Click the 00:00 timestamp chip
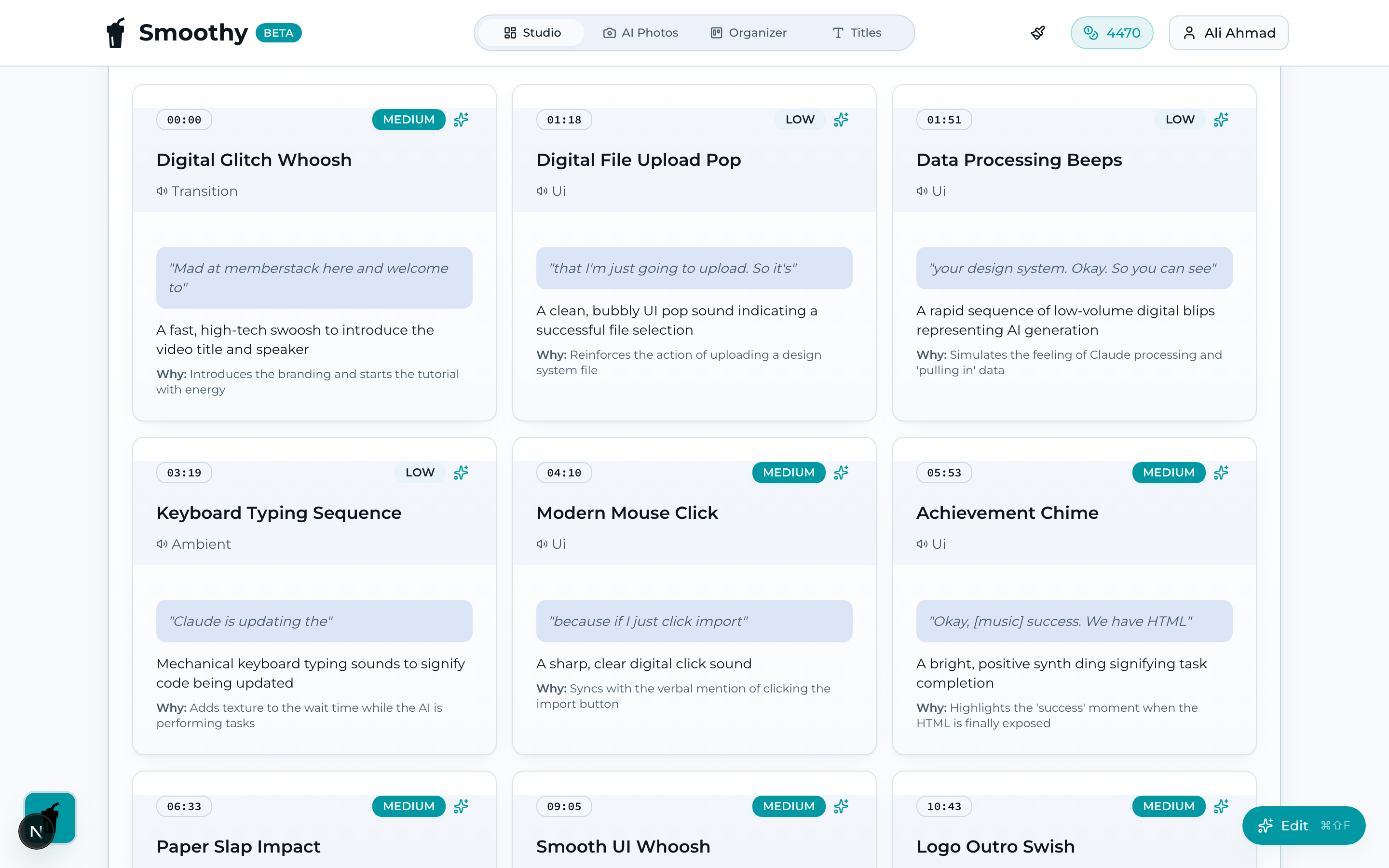Screen dimensions: 1389x868 pyautogui.click(x=184, y=120)
